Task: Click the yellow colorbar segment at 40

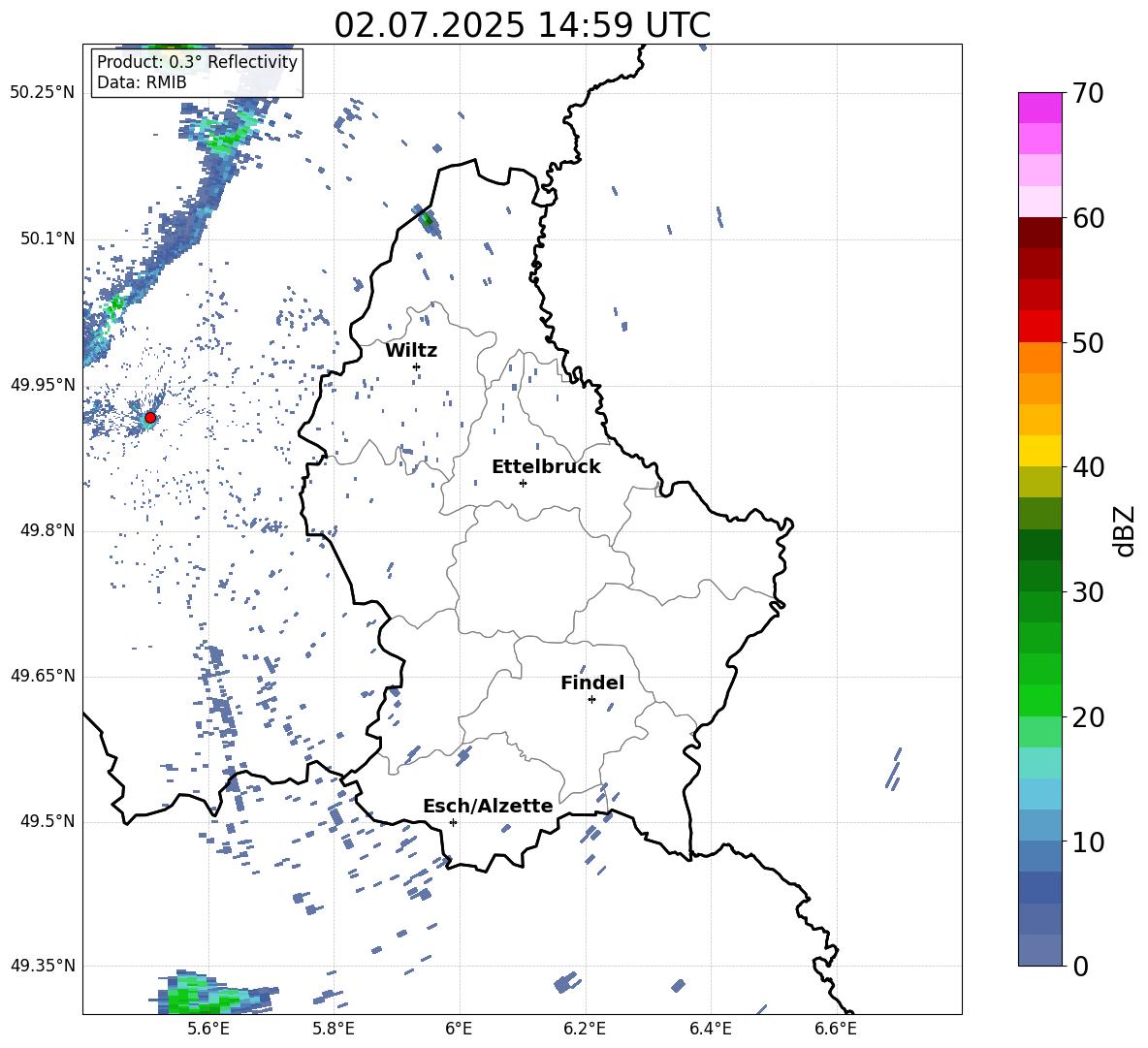Action: [1039, 451]
